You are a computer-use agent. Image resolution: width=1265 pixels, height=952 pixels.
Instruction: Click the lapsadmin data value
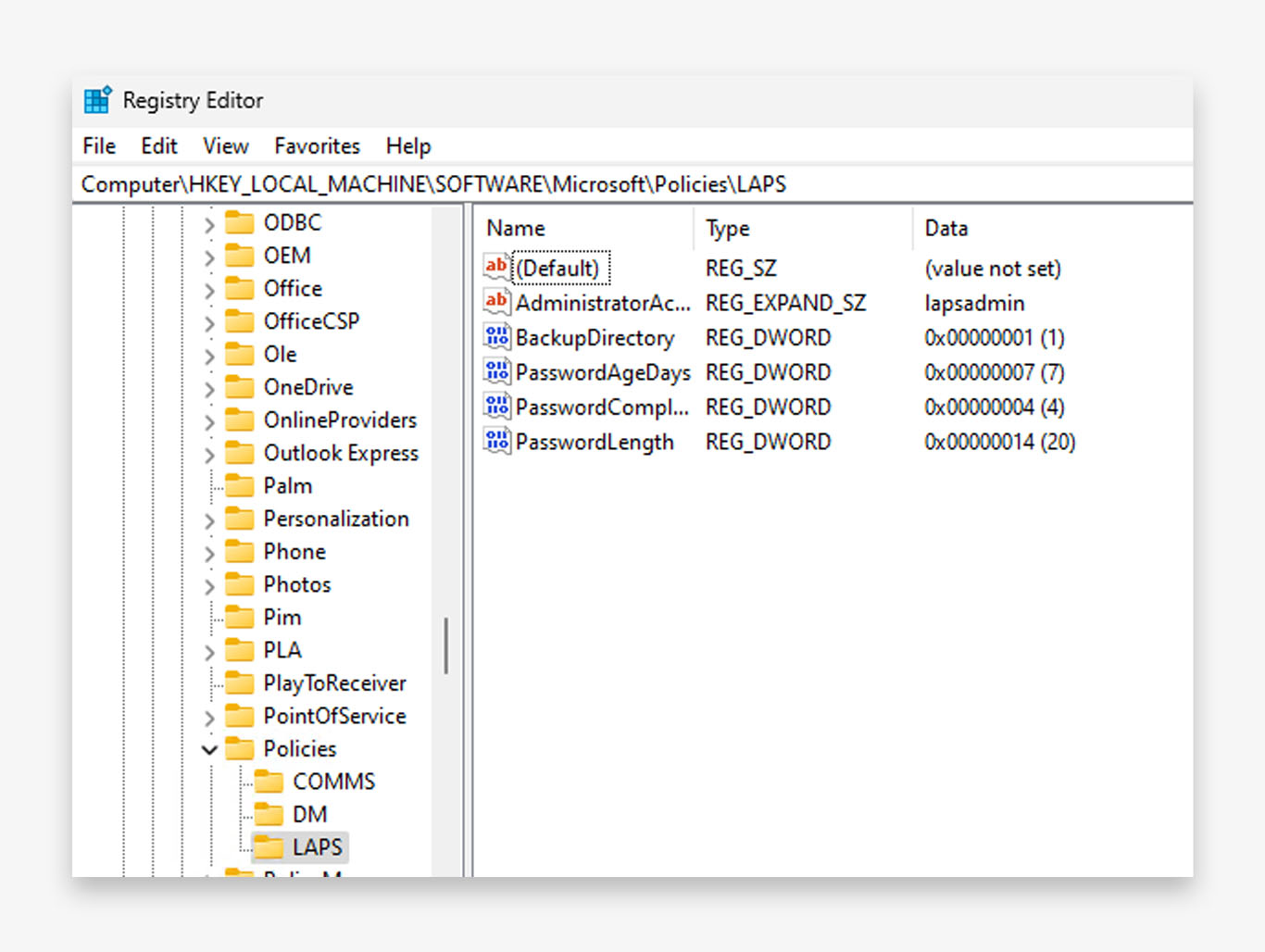click(x=974, y=303)
